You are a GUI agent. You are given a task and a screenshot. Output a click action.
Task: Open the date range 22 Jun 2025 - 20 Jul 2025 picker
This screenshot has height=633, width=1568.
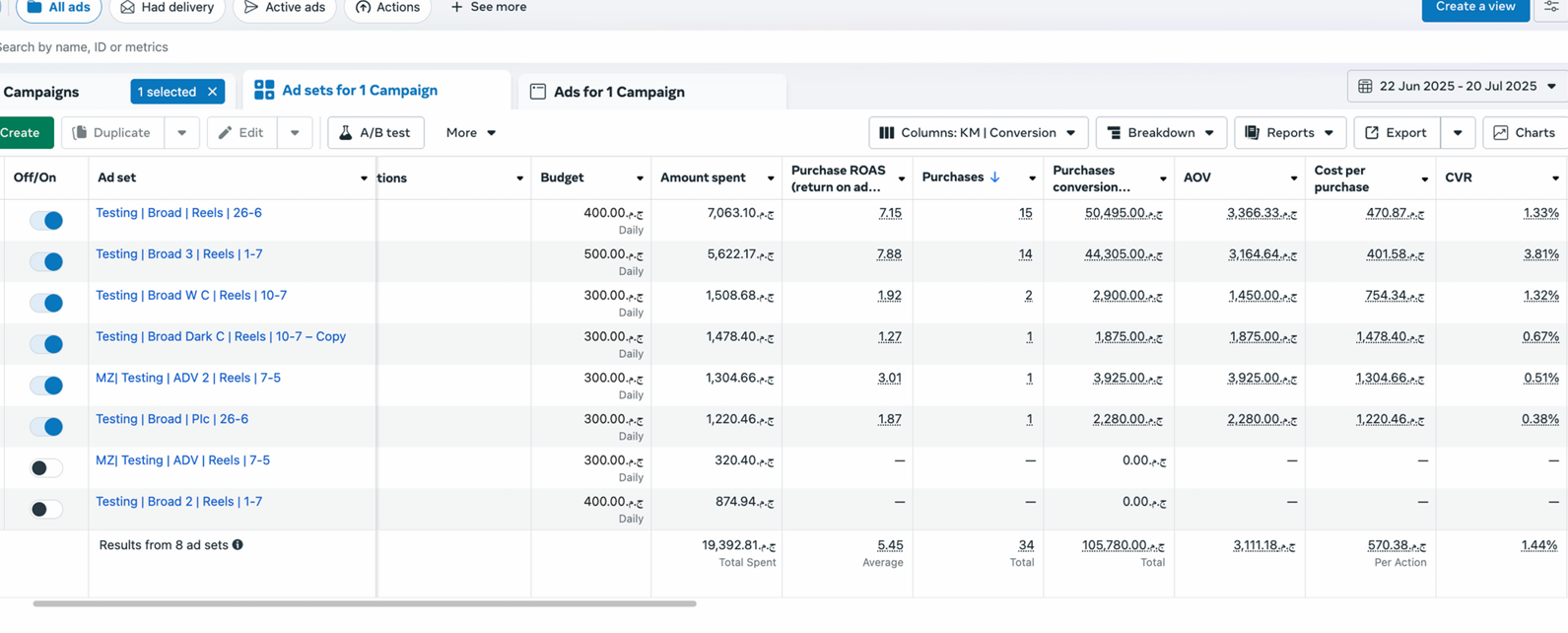[1456, 87]
